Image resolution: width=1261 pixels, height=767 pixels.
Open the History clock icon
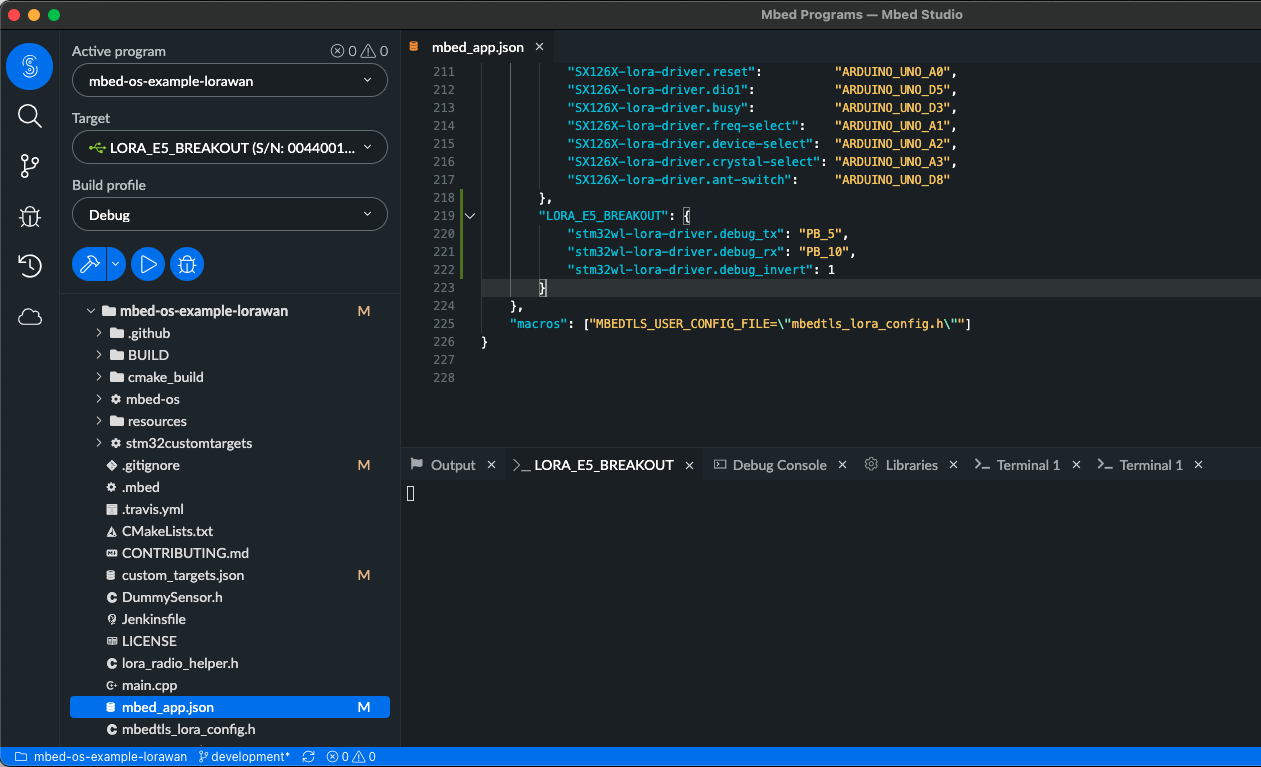[x=30, y=266]
